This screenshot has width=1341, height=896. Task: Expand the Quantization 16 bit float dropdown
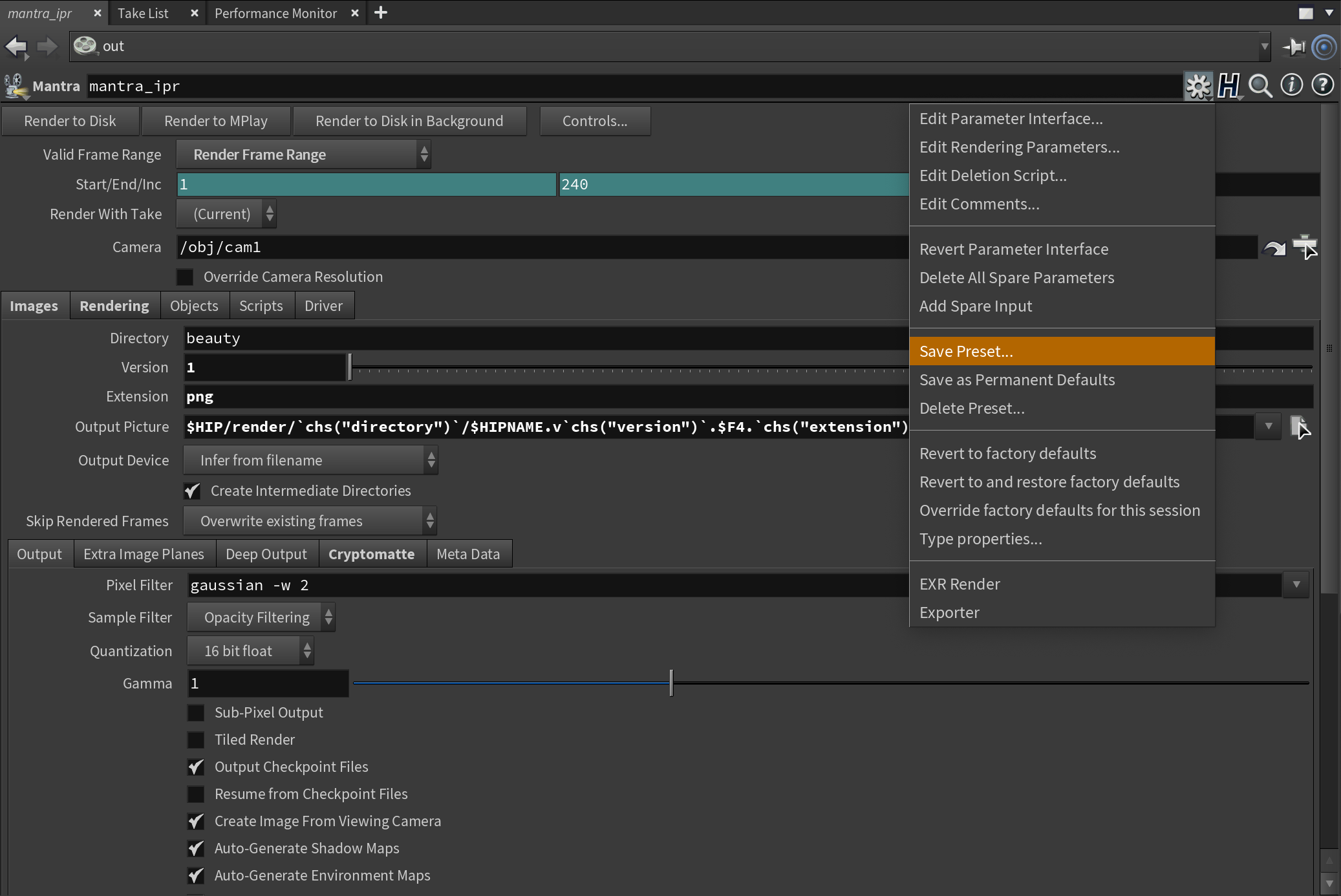[250, 651]
